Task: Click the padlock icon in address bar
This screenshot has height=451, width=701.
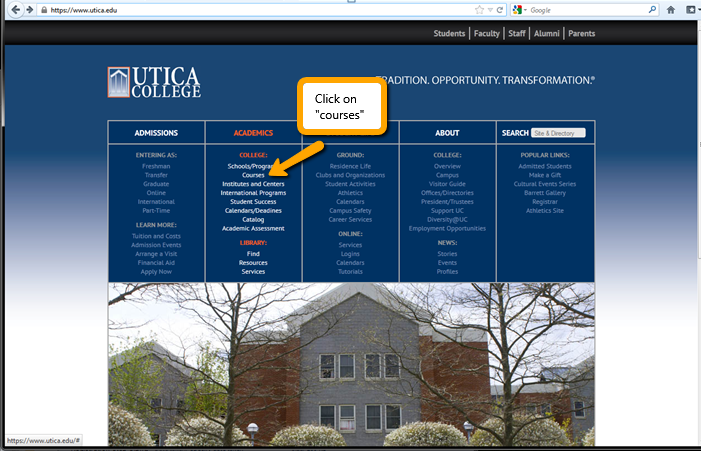Action: pos(44,10)
